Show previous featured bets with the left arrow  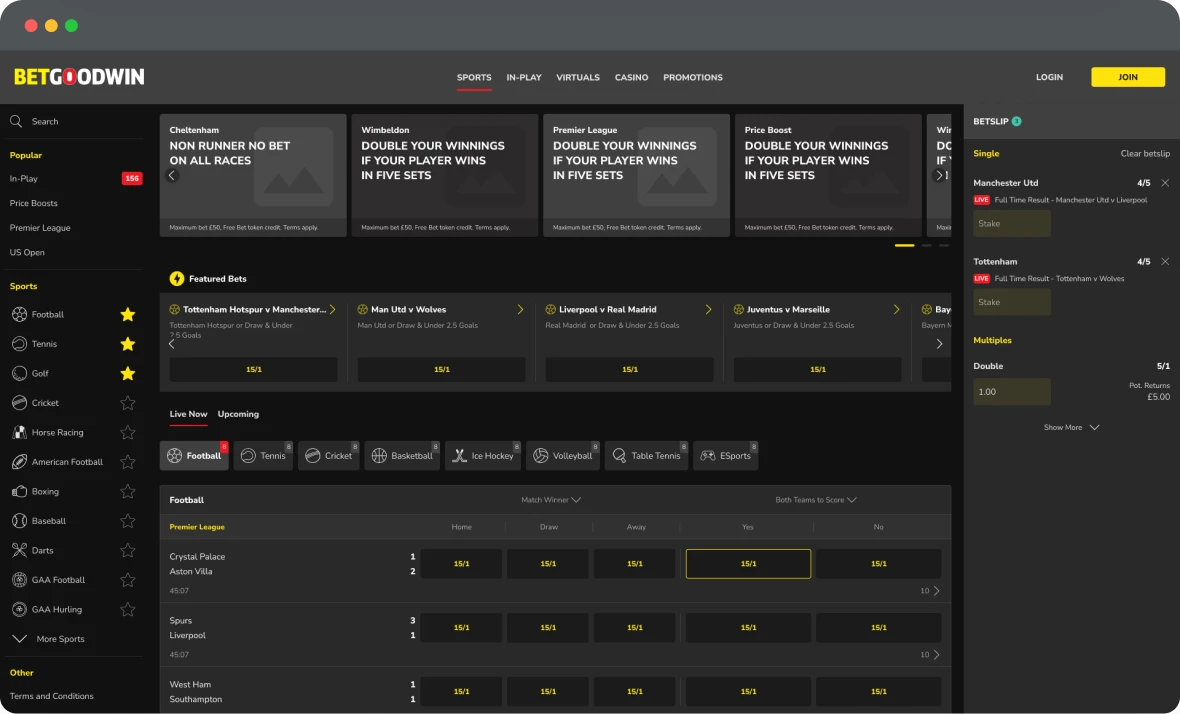tap(172, 344)
